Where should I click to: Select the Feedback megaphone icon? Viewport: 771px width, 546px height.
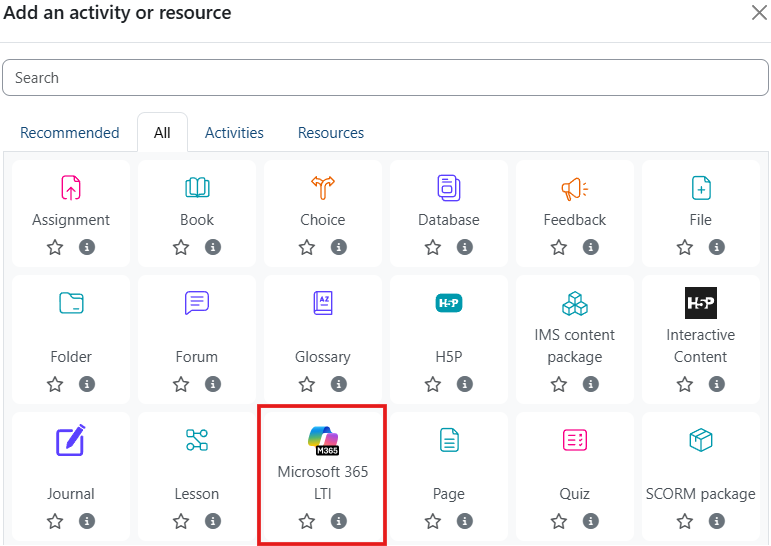click(575, 187)
